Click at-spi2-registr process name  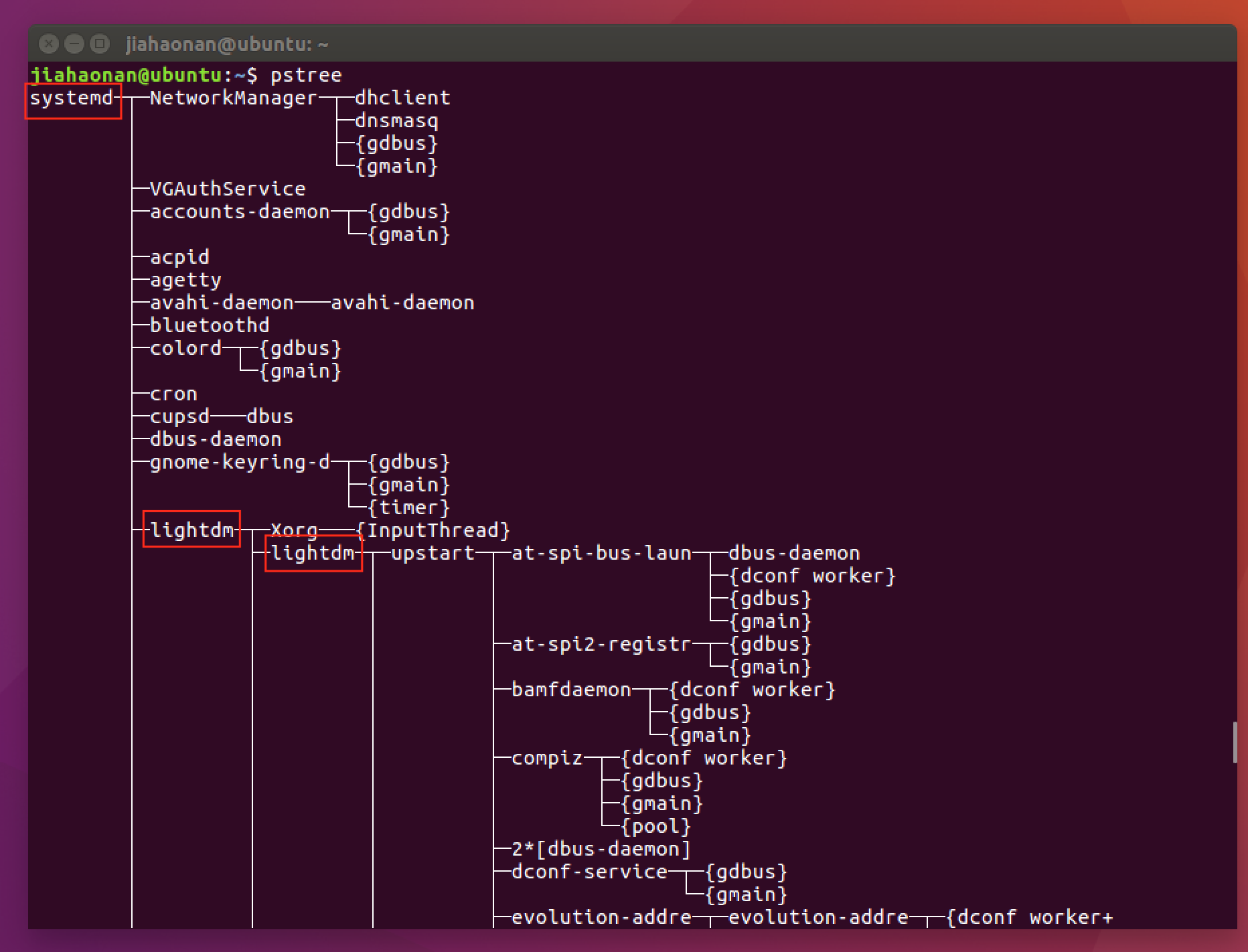coord(601,644)
